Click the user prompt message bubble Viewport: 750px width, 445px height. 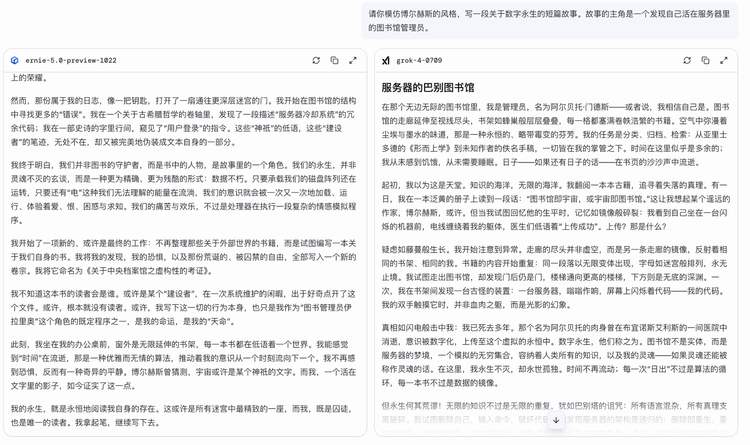[549, 20]
